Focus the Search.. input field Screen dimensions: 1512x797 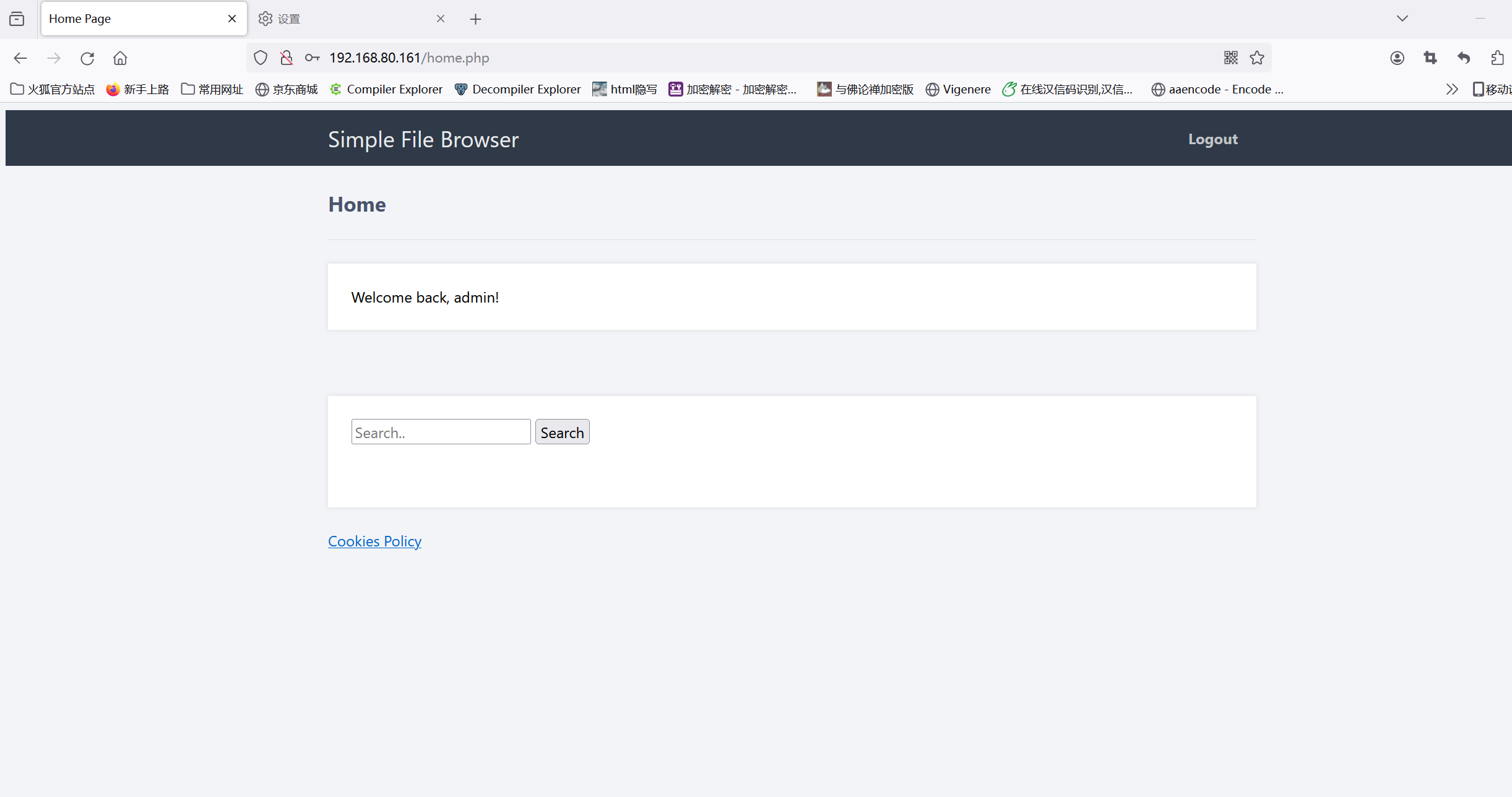[441, 432]
